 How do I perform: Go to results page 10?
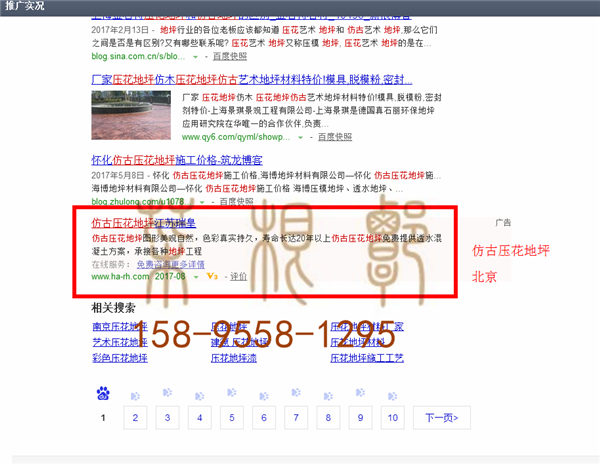[x=393, y=417]
